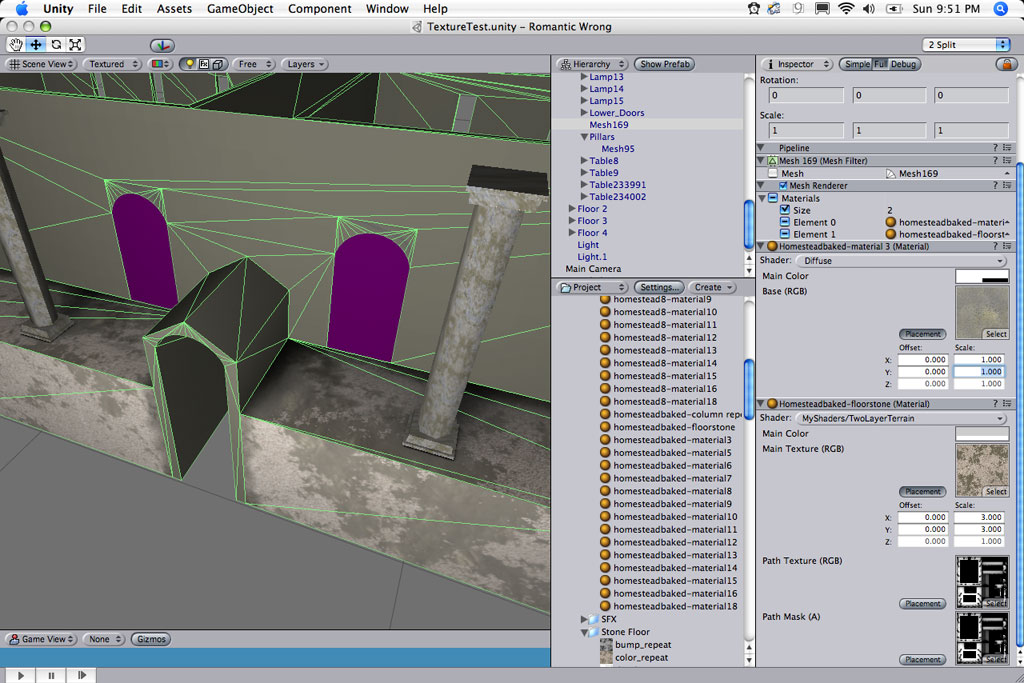
Task: Open Project panel Settings
Action: point(659,287)
